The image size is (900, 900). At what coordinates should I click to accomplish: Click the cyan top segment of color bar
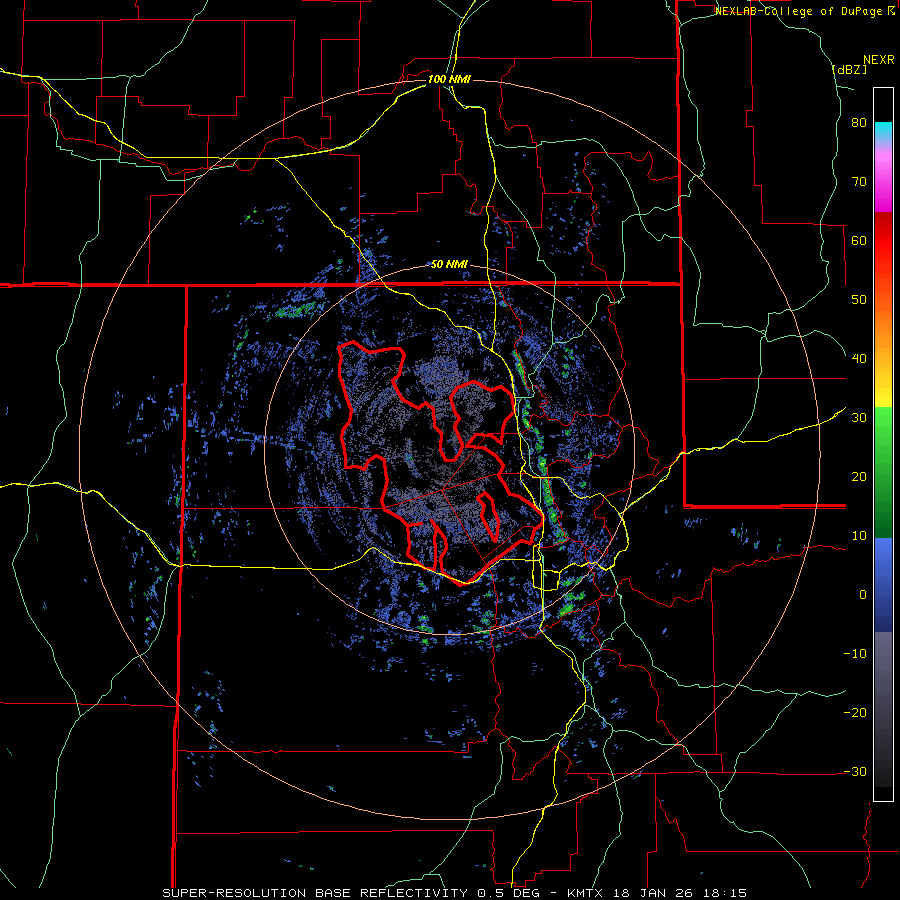(883, 131)
